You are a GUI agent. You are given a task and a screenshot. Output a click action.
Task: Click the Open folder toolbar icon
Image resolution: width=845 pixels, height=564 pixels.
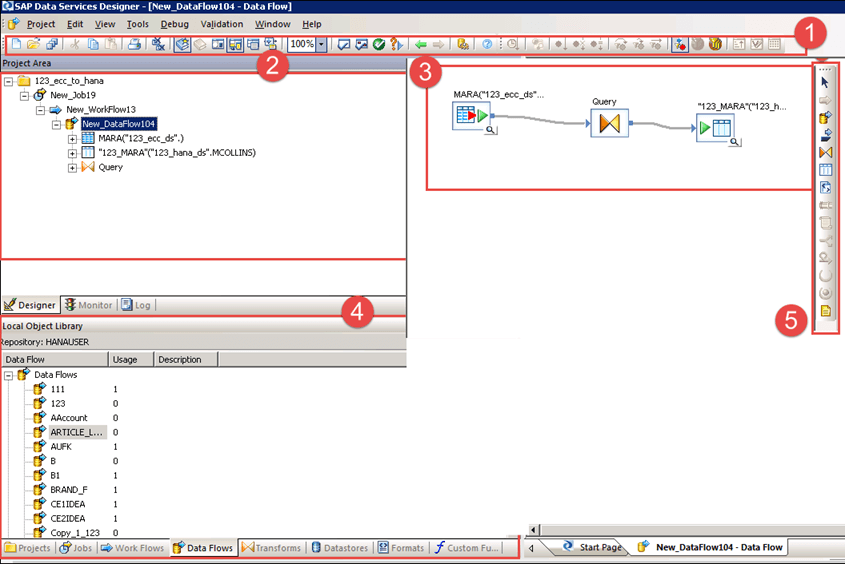pyautogui.click(x=33, y=45)
